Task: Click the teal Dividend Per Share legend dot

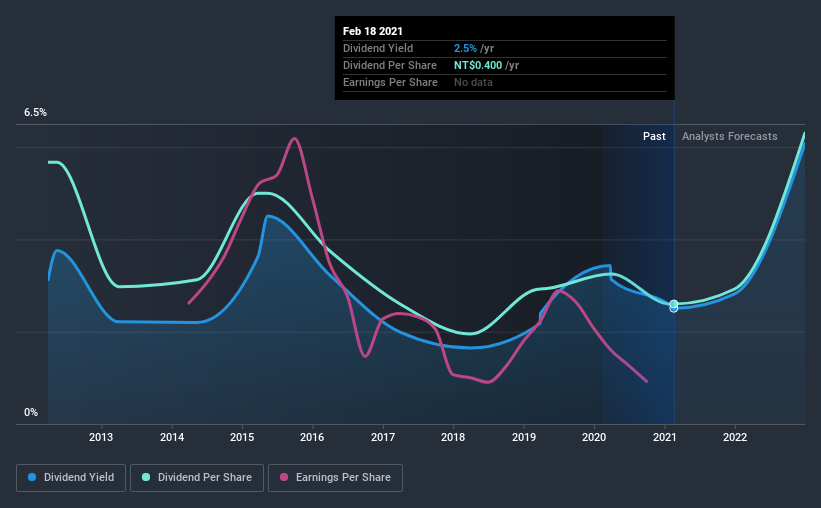Action: pos(146,477)
